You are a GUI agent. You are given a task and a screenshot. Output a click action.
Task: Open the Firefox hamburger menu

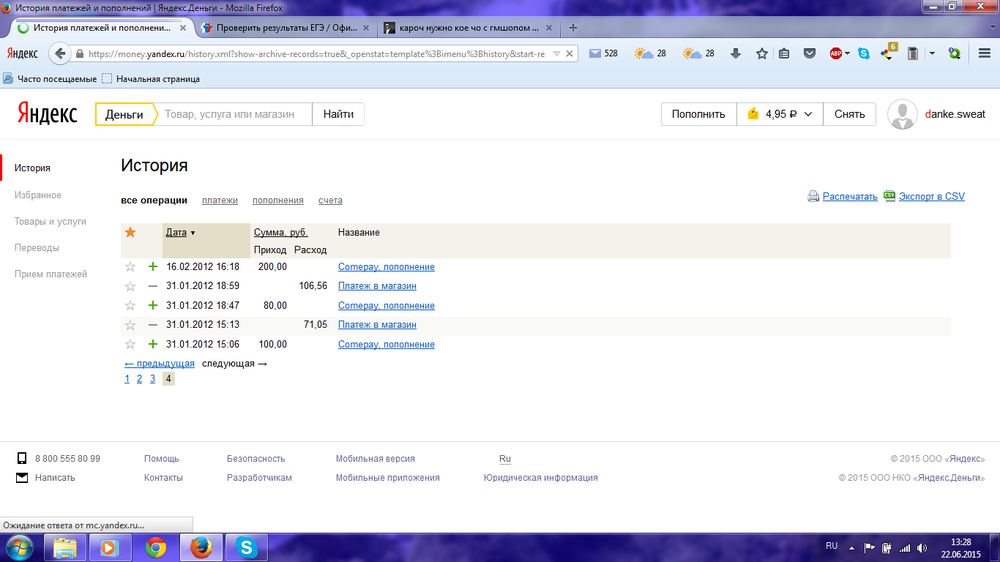(x=984, y=54)
